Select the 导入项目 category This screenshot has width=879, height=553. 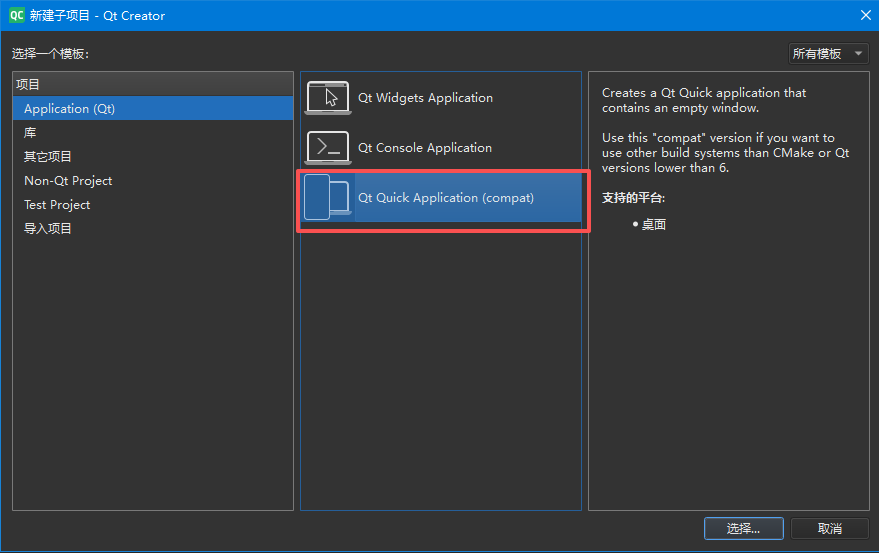[153, 228]
